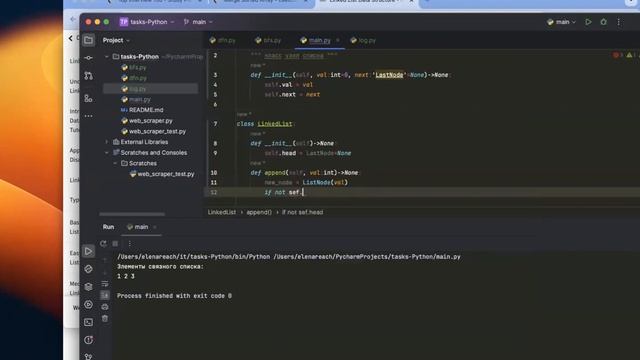The image size is (640, 360).
Task: Open the Pull Requests tool window
Action: [88, 76]
